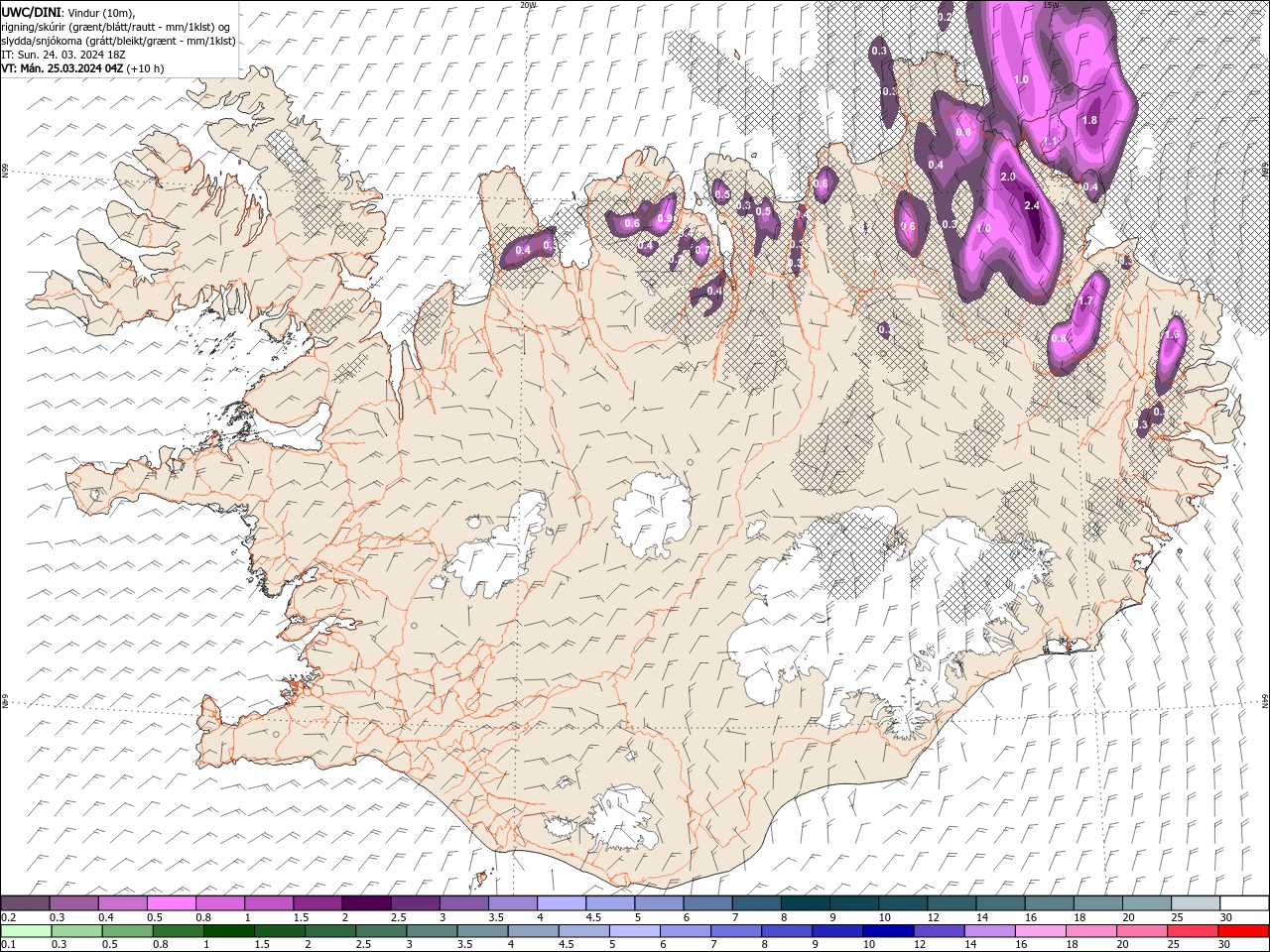Click palest green lower legend swatch at 0.1
Image resolution: width=1270 pixels, height=952 pixels.
click(x=26, y=931)
